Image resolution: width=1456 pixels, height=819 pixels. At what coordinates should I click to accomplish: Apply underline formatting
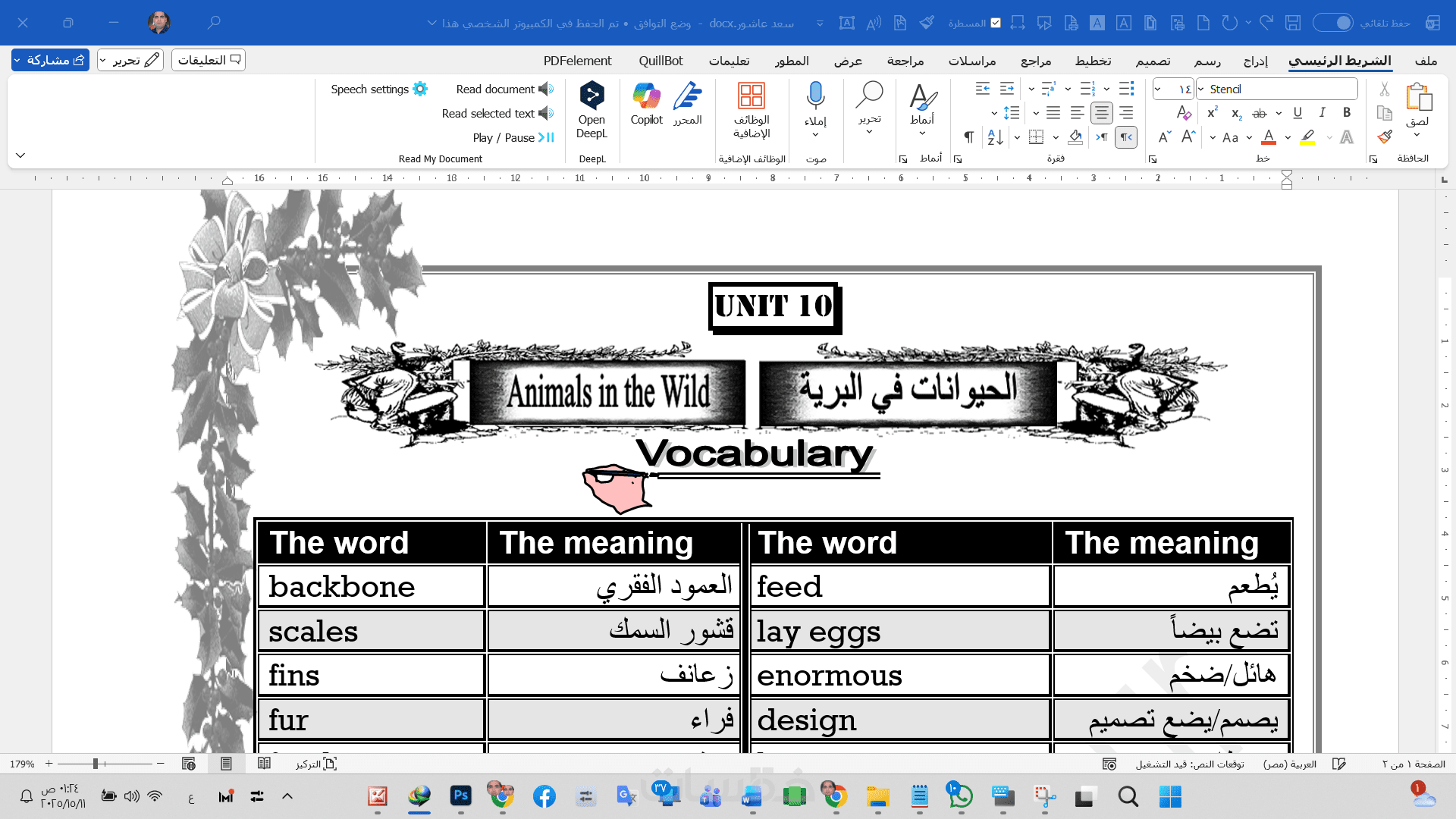[x=1298, y=112]
